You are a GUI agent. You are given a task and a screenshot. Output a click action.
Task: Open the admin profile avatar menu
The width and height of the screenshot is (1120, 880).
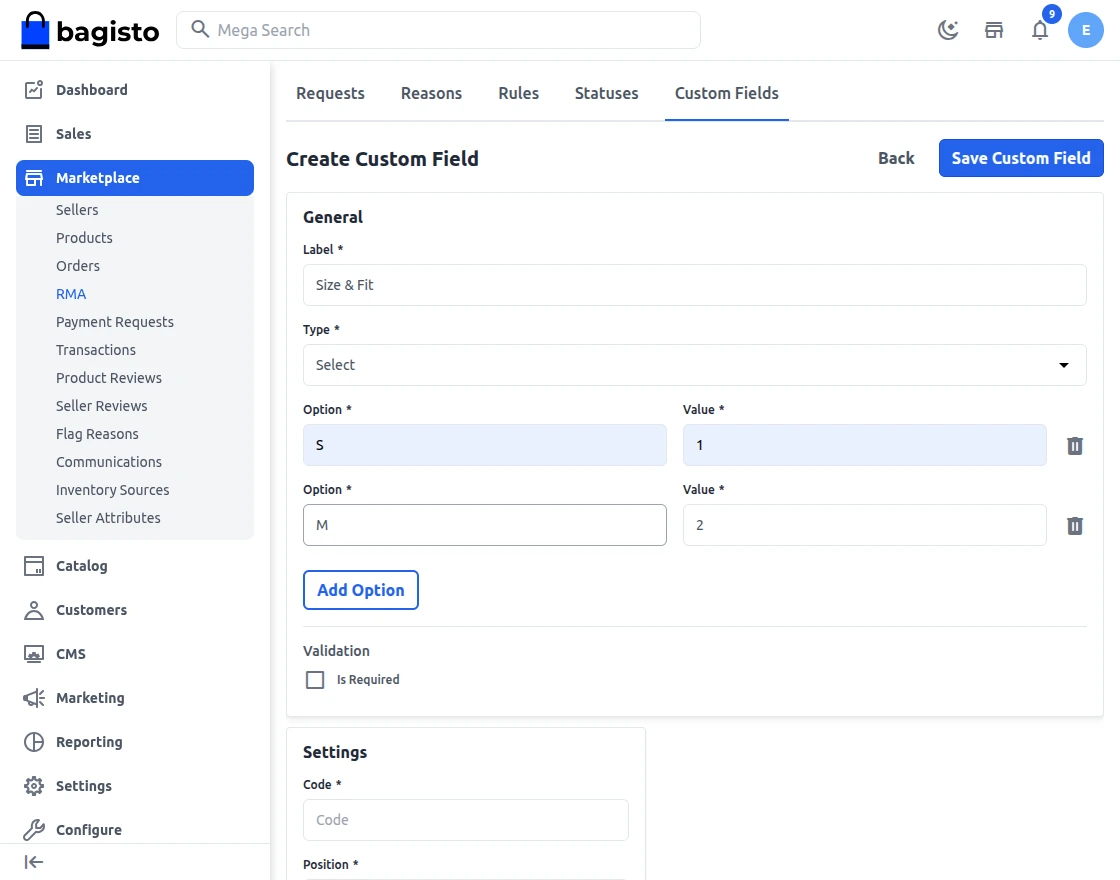tap(1086, 30)
